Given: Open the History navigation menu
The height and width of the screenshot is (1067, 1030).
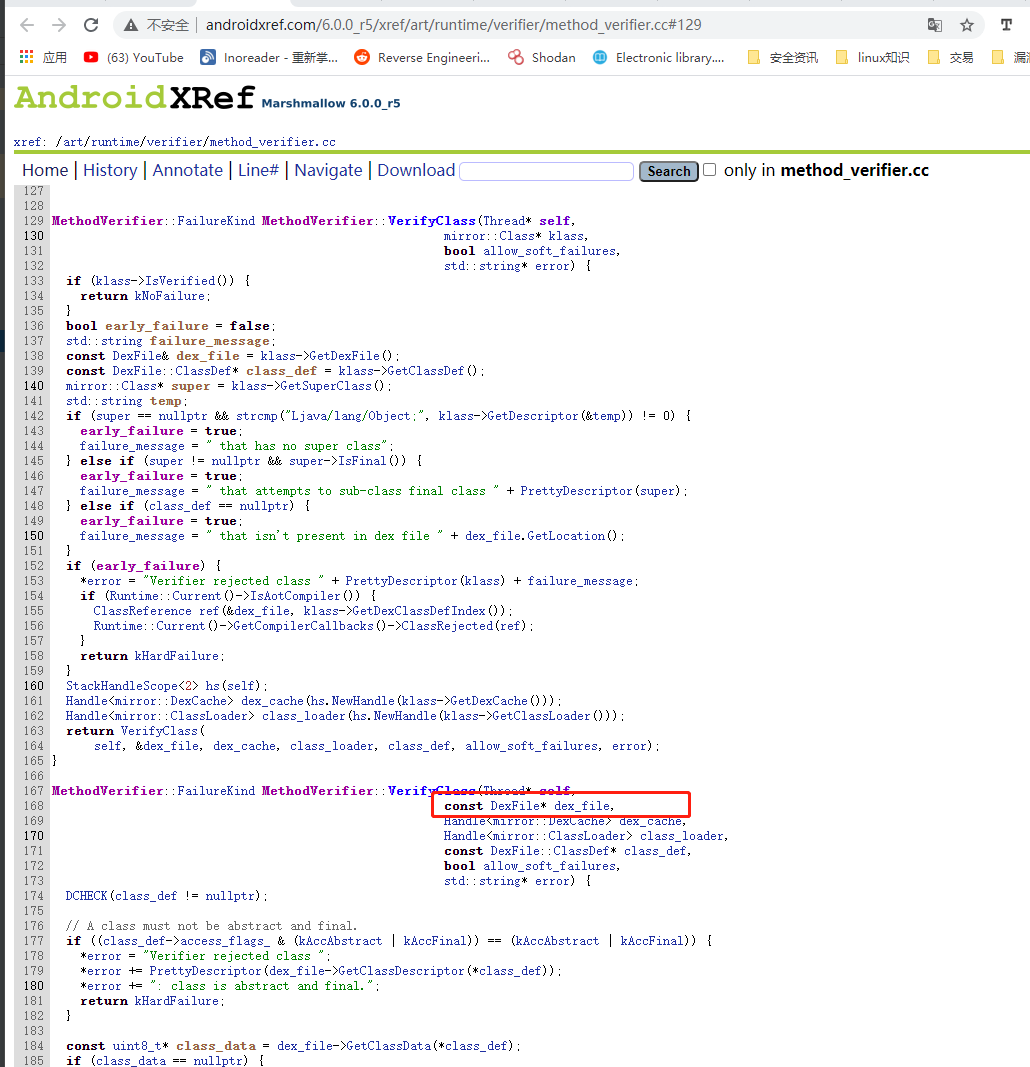Looking at the screenshot, I should tap(110, 170).
